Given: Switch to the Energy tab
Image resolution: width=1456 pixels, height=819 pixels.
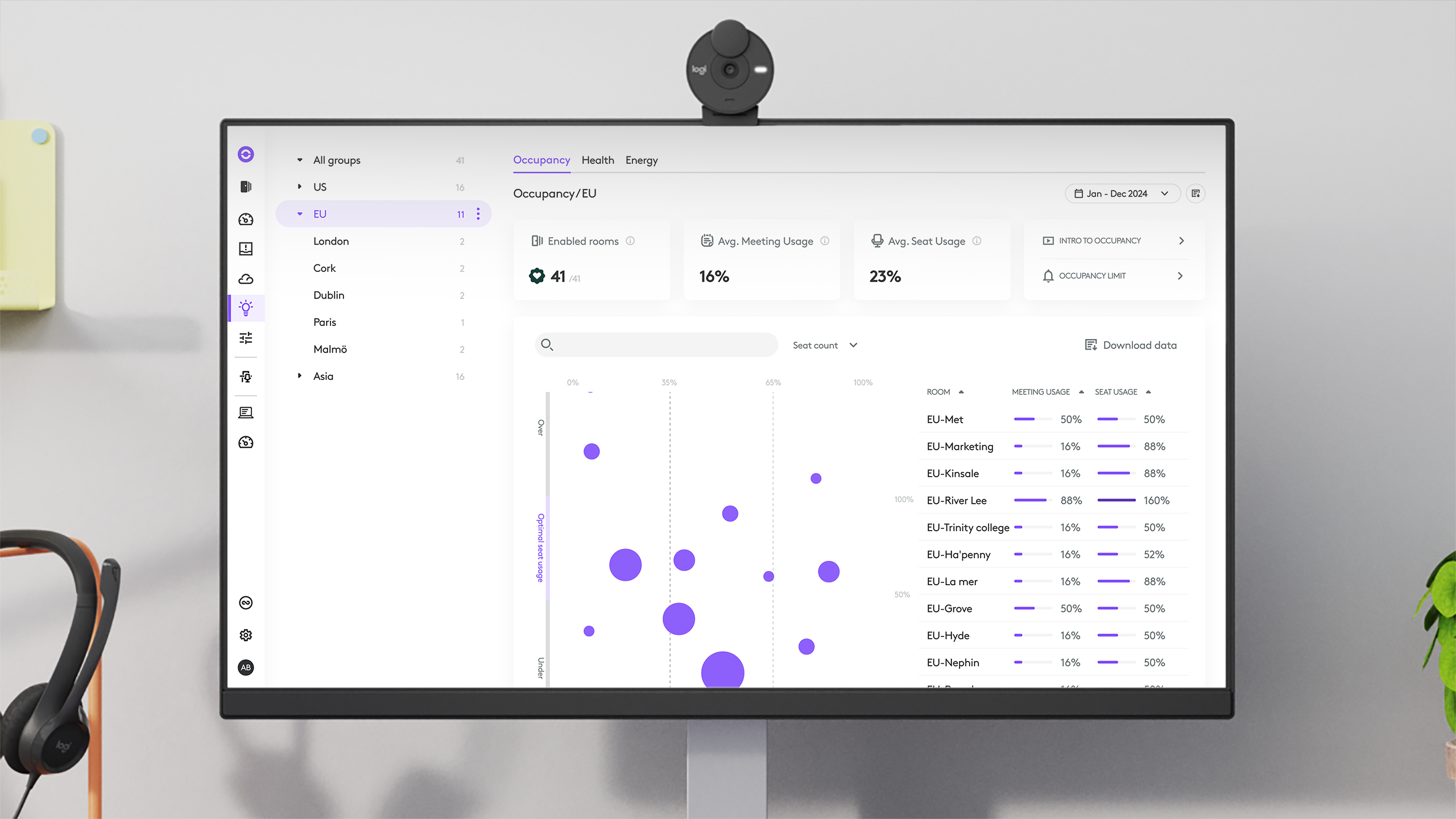Looking at the screenshot, I should (642, 160).
